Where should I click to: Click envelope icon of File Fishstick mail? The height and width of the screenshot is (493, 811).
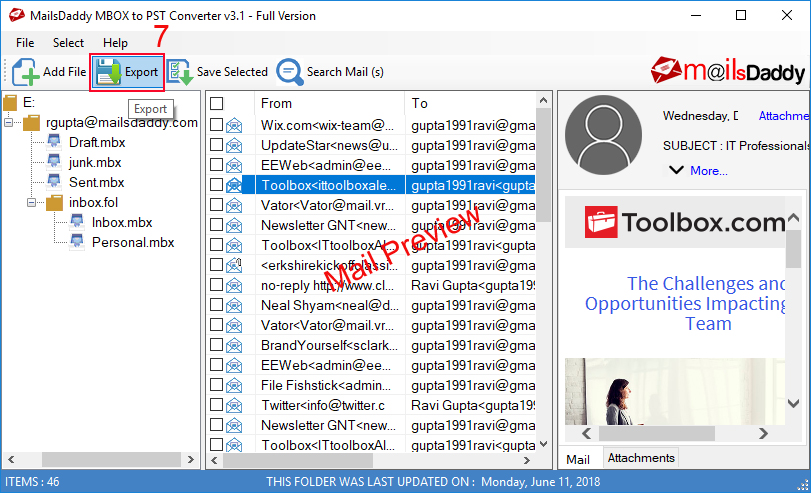(x=234, y=385)
